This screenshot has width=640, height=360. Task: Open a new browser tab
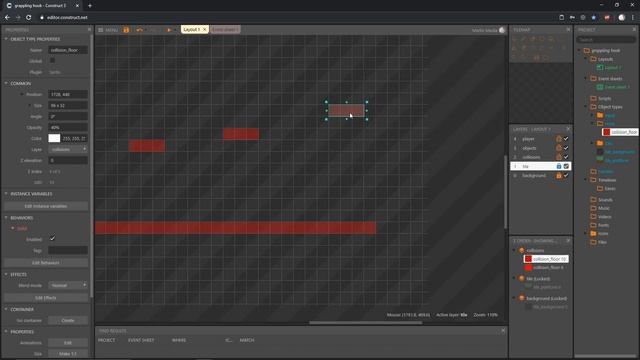click(x=90, y=6)
